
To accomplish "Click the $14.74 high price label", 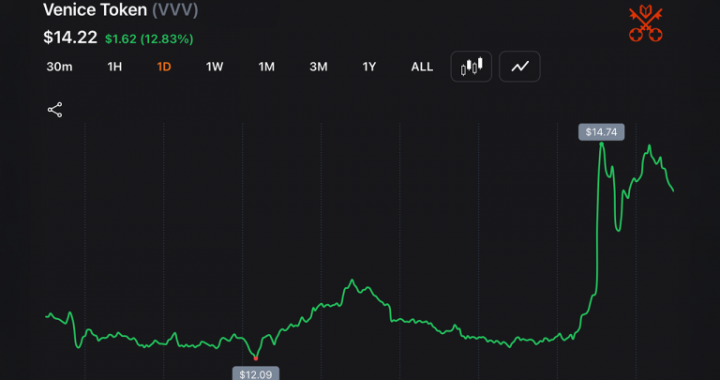I will (601, 132).
